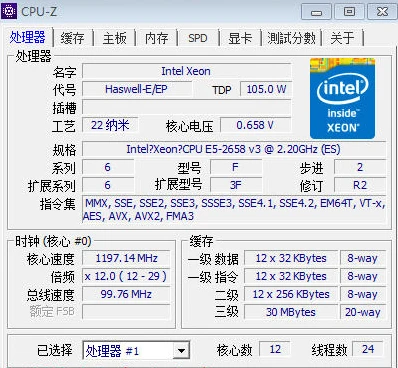Click the 20-way L3 associativity value
The width and height of the screenshot is (398, 368).
[363, 312]
